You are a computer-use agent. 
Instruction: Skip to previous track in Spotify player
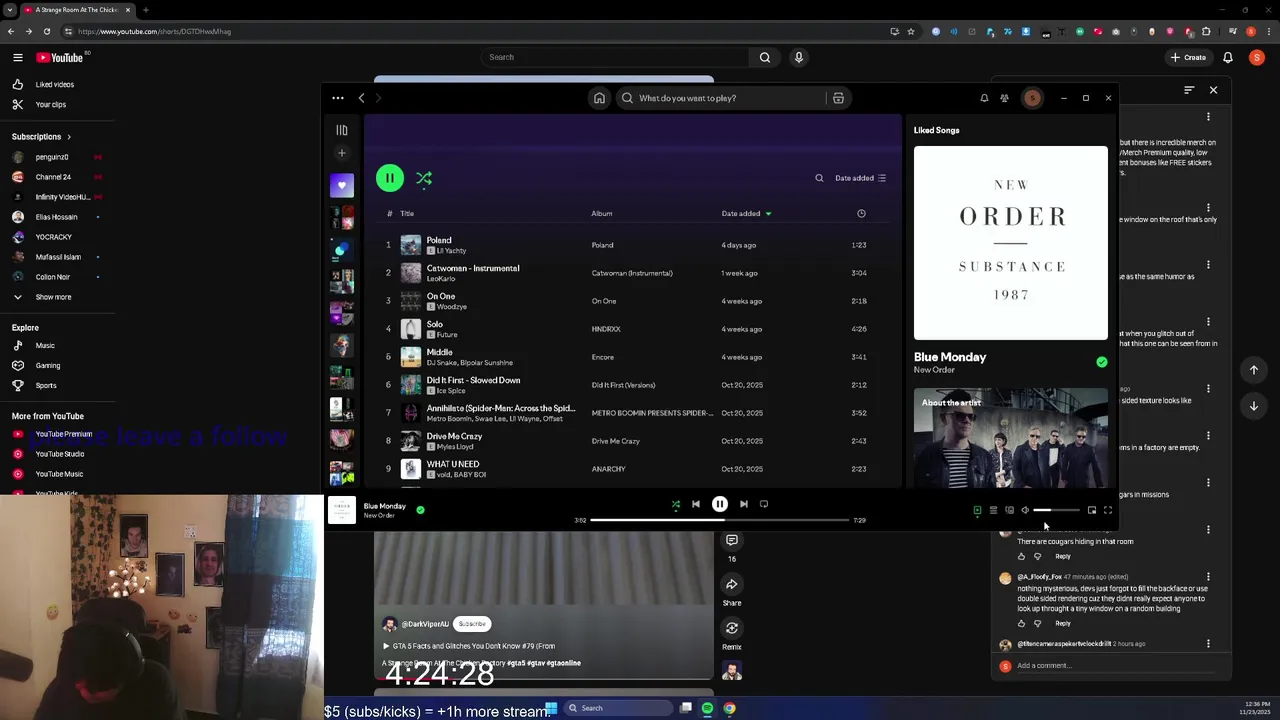click(696, 504)
